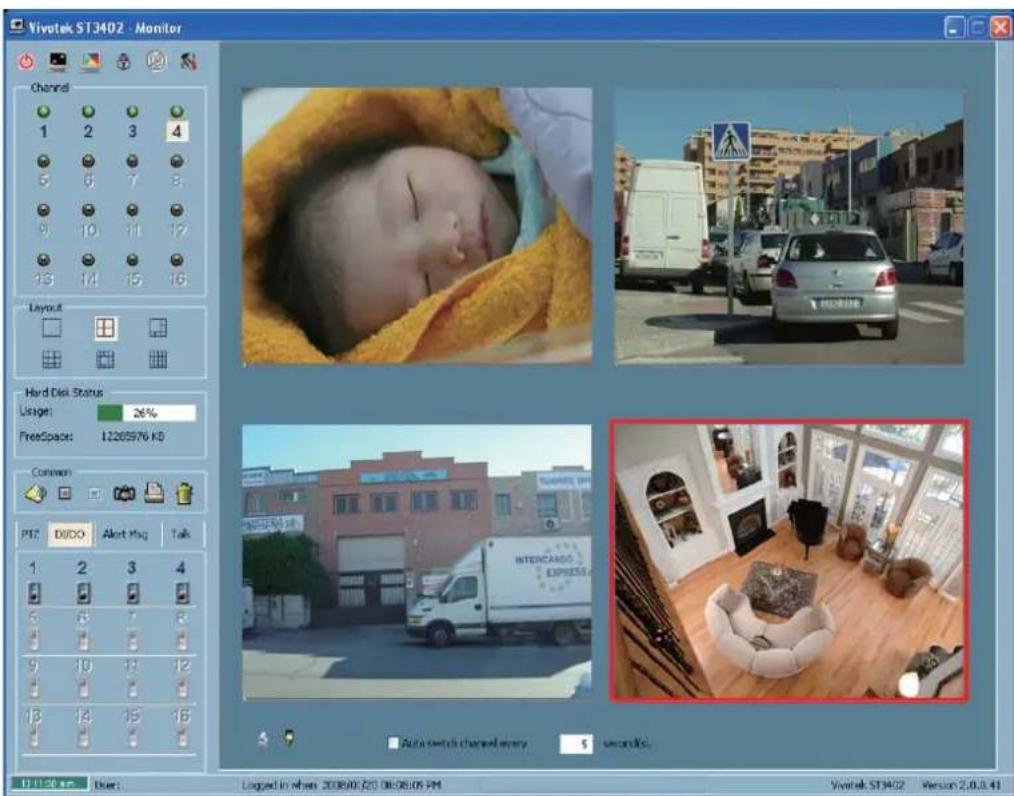
Task: Choose the center-large thirteen-view layout icon
Action: (x=105, y=360)
